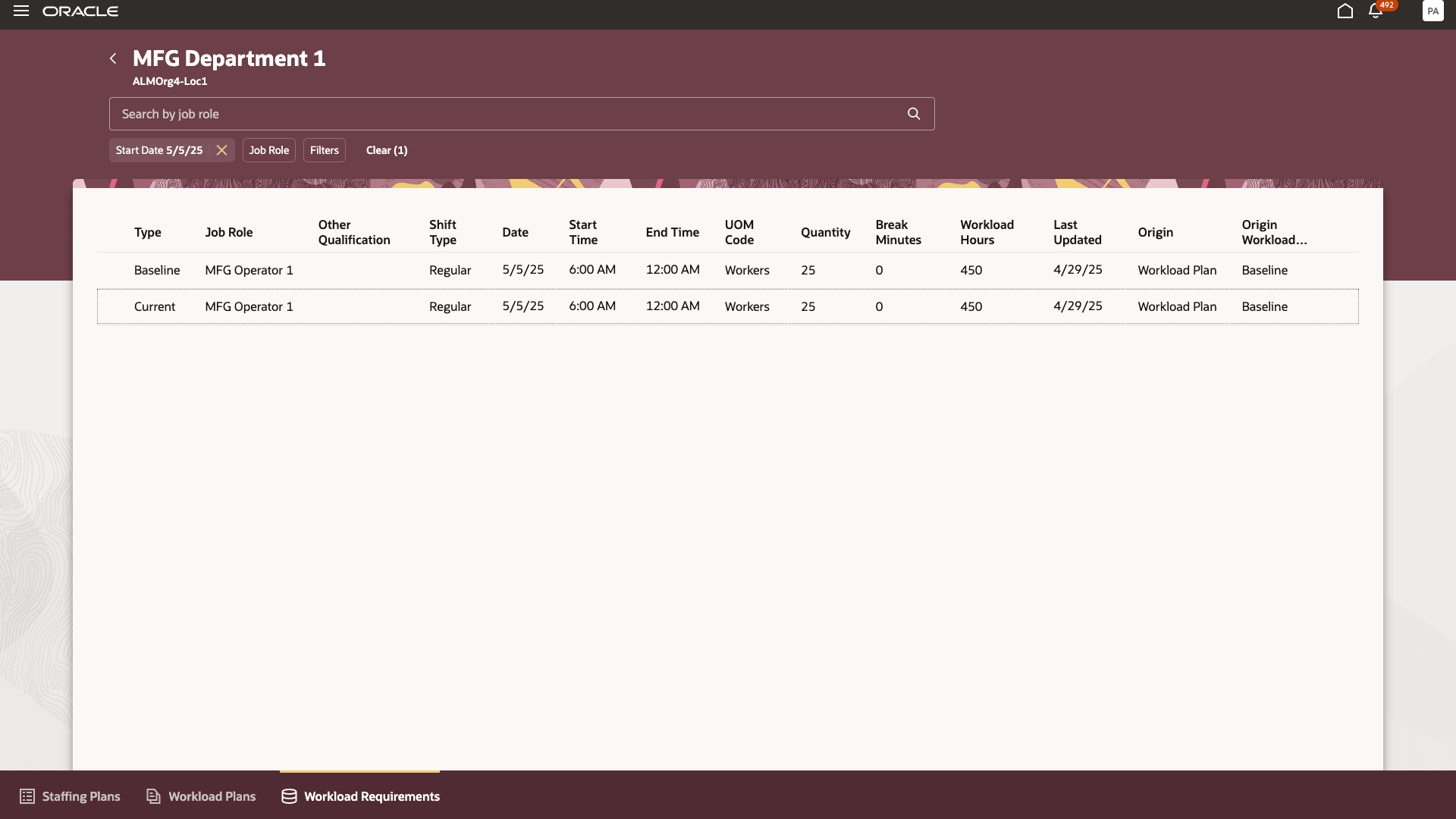Click the Oracle logo
This screenshot has width=1456, height=819.
(80, 11)
